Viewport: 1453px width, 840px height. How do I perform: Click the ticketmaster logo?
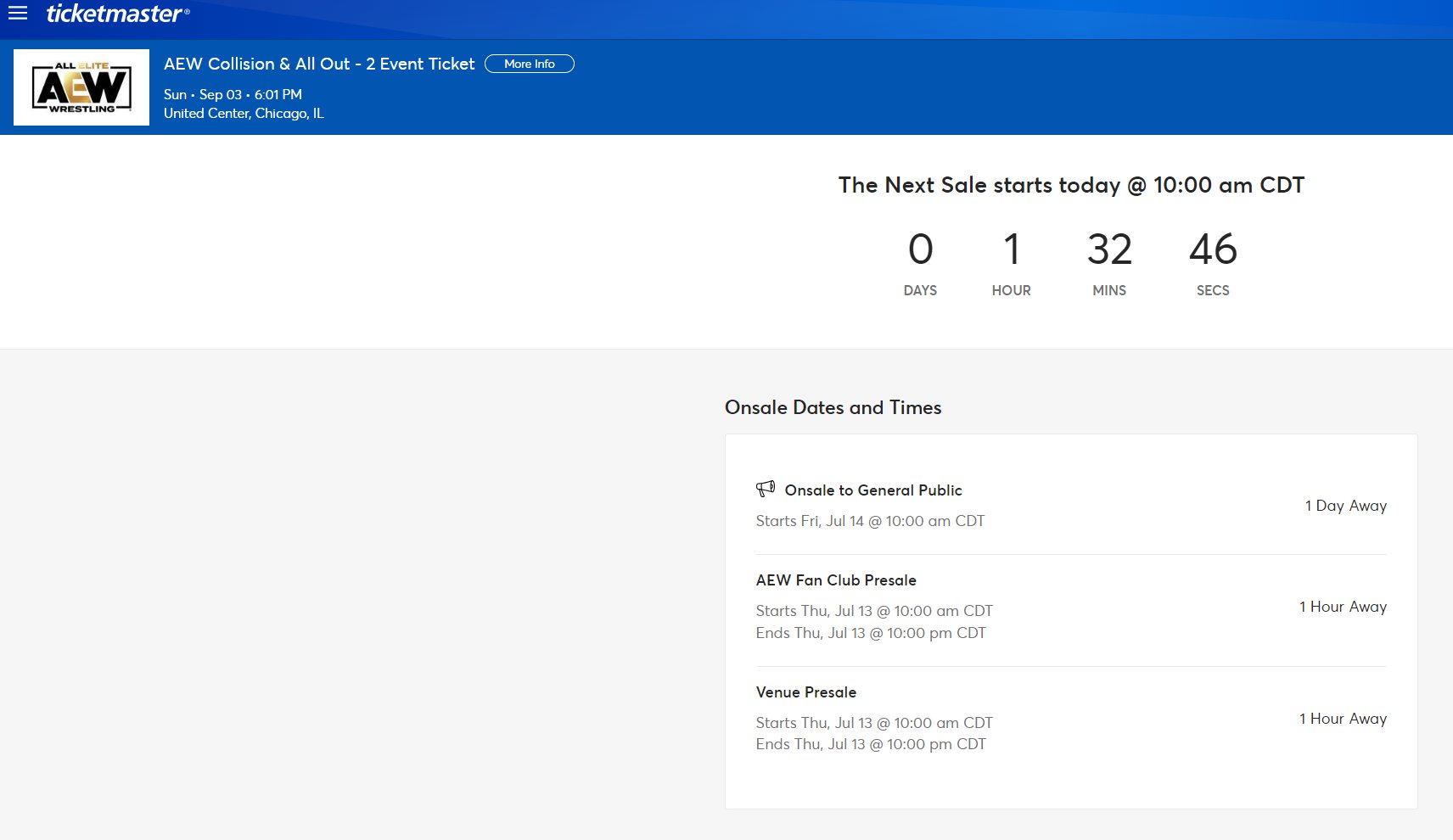pos(118,13)
